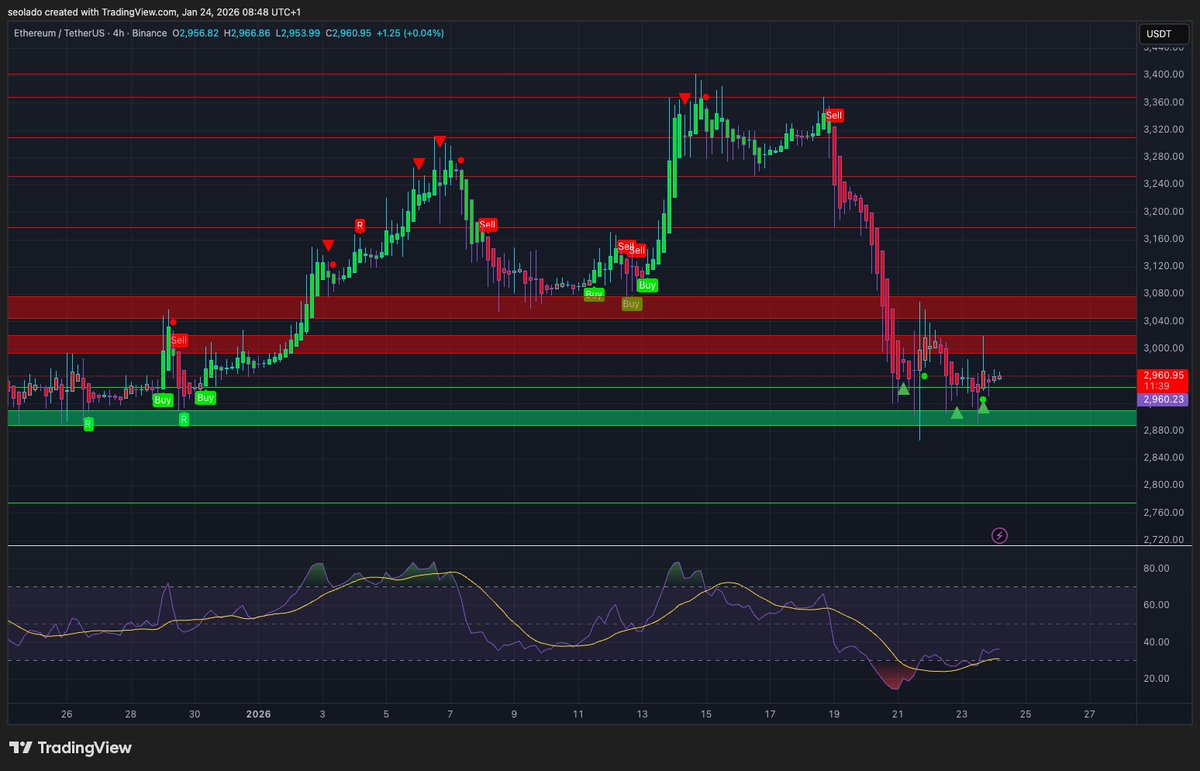
Task: Click the green up-triangle at Jan 21
Action: [x=903, y=388]
